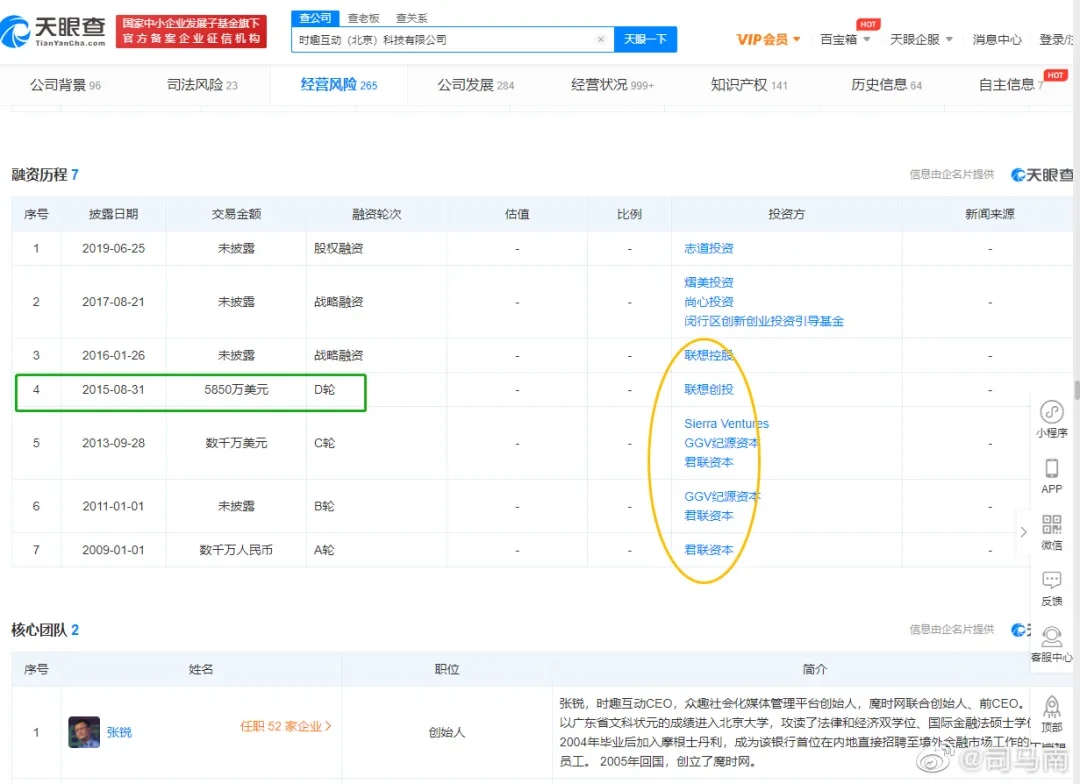The width and height of the screenshot is (1080, 784).
Task: Show the WeChat (微信) QR code icon
Action: tap(1051, 525)
